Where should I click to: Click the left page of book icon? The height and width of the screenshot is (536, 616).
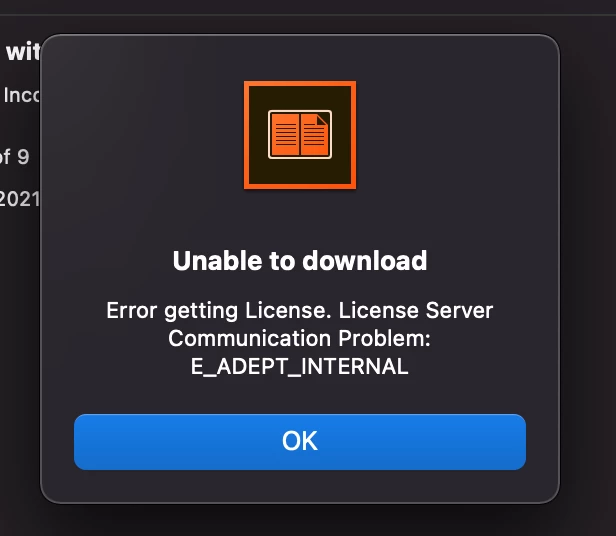[284, 135]
